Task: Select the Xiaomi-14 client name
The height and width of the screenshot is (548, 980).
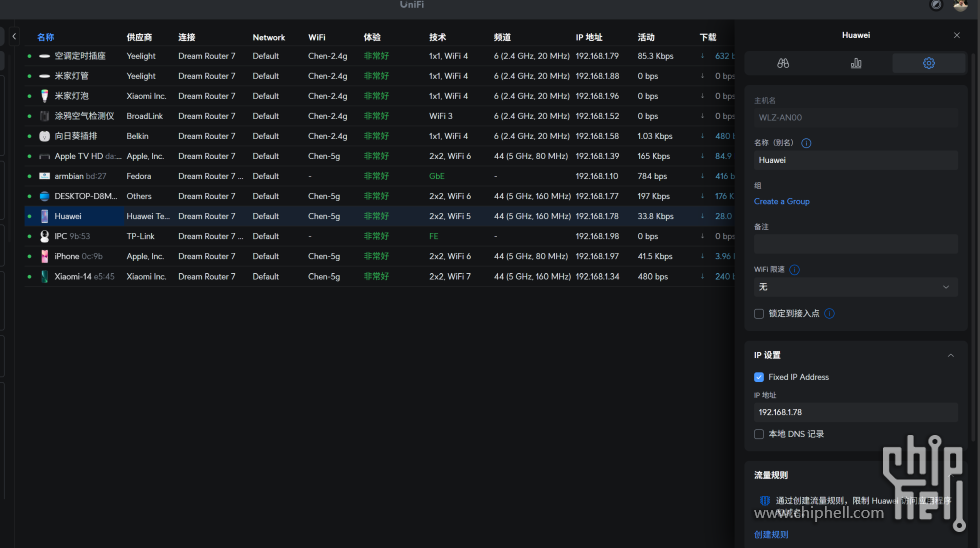Action: [72, 276]
